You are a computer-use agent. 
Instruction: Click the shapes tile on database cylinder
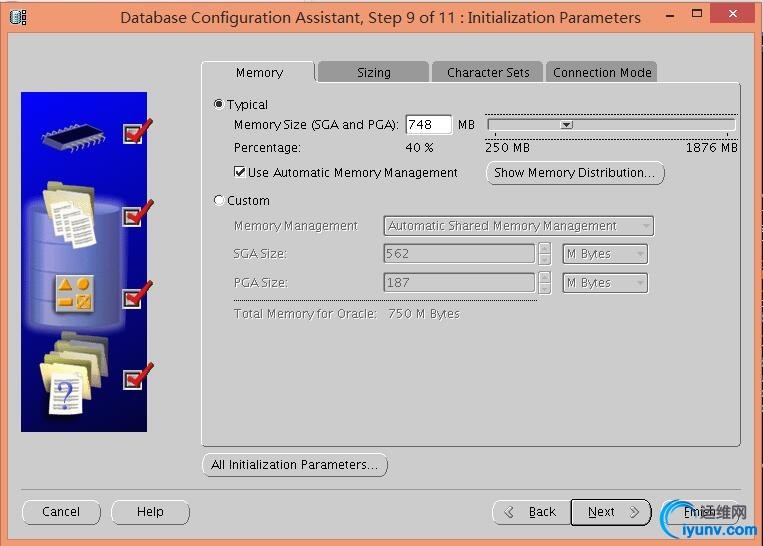pos(75,293)
